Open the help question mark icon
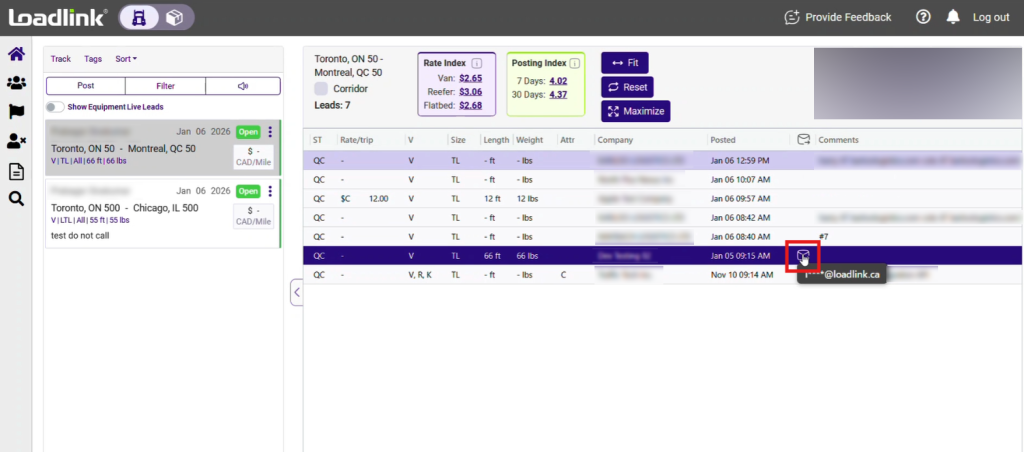Image resolution: width=1024 pixels, height=452 pixels. click(923, 17)
